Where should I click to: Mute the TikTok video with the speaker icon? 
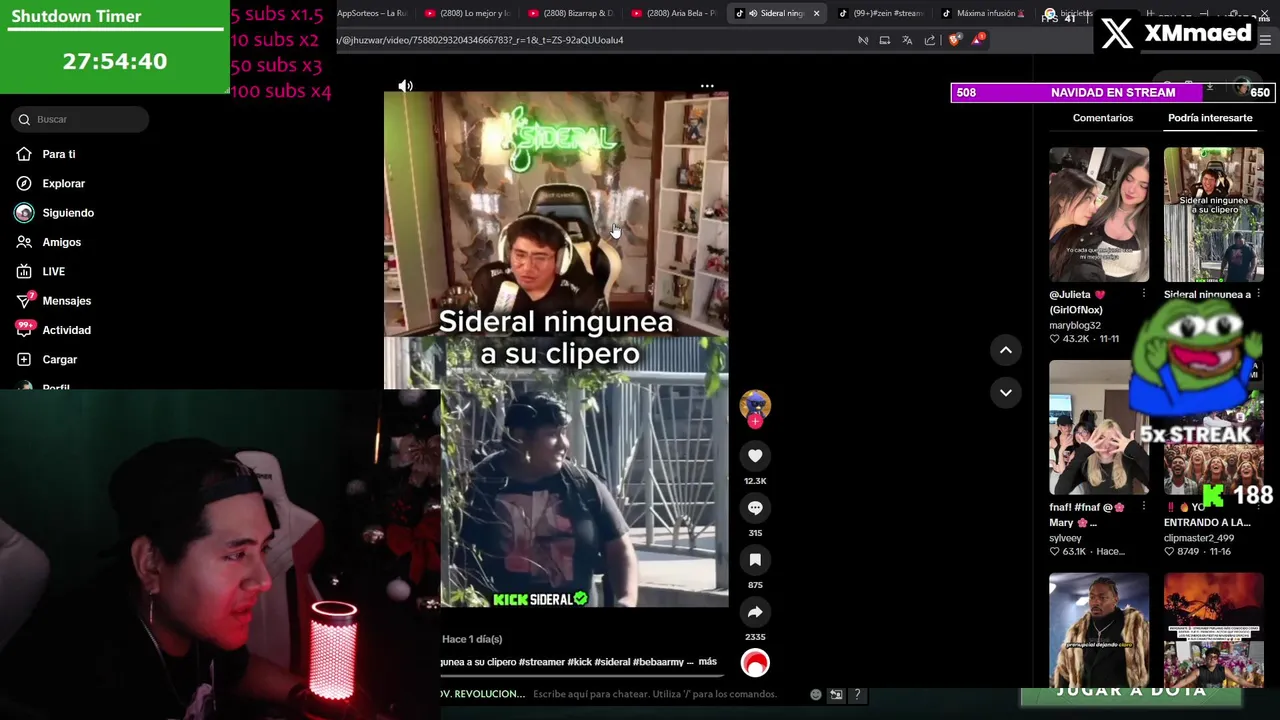point(405,86)
